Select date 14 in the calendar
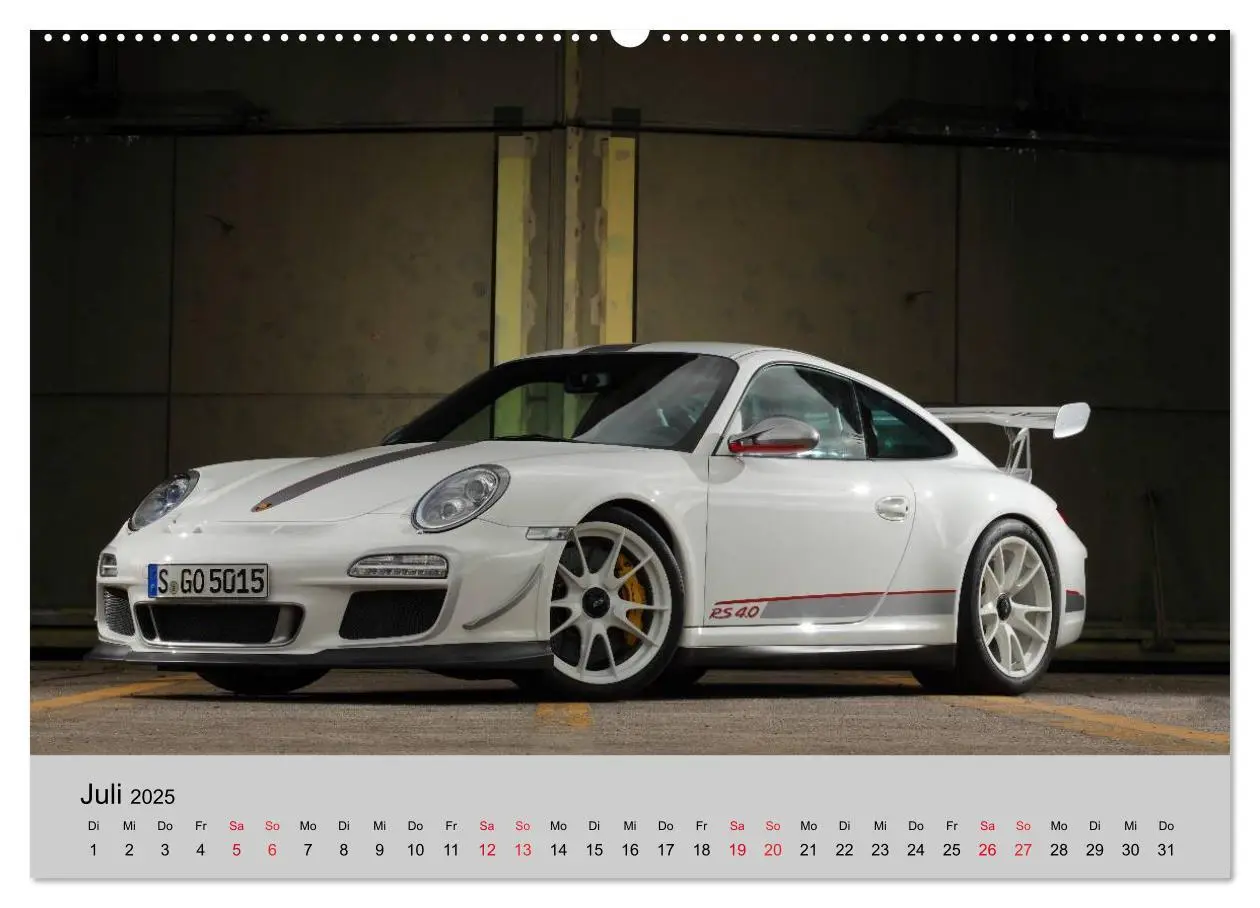The image size is (1260, 908). pos(558,850)
